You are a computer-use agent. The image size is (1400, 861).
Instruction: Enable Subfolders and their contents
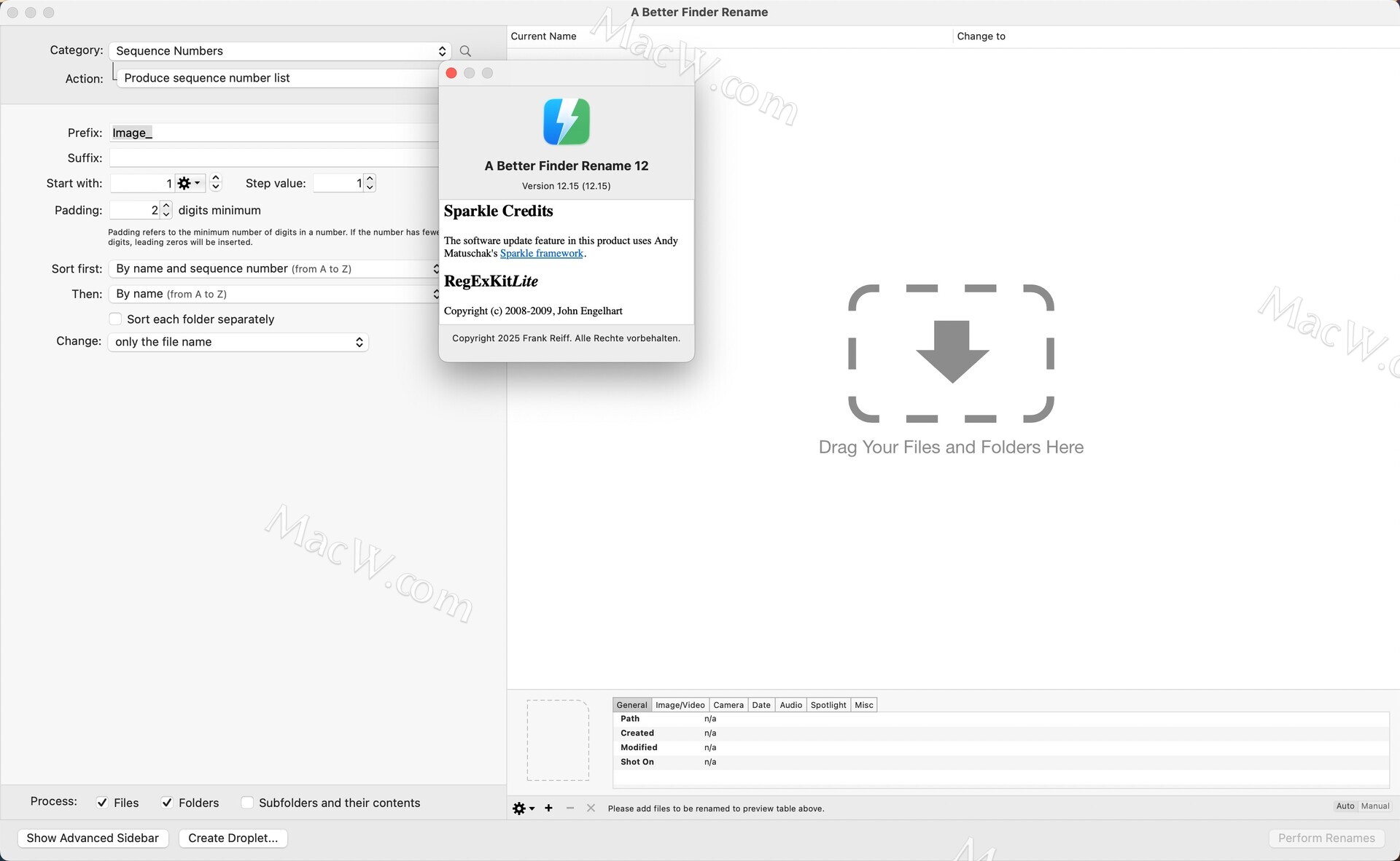pyautogui.click(x=247, y=803)
